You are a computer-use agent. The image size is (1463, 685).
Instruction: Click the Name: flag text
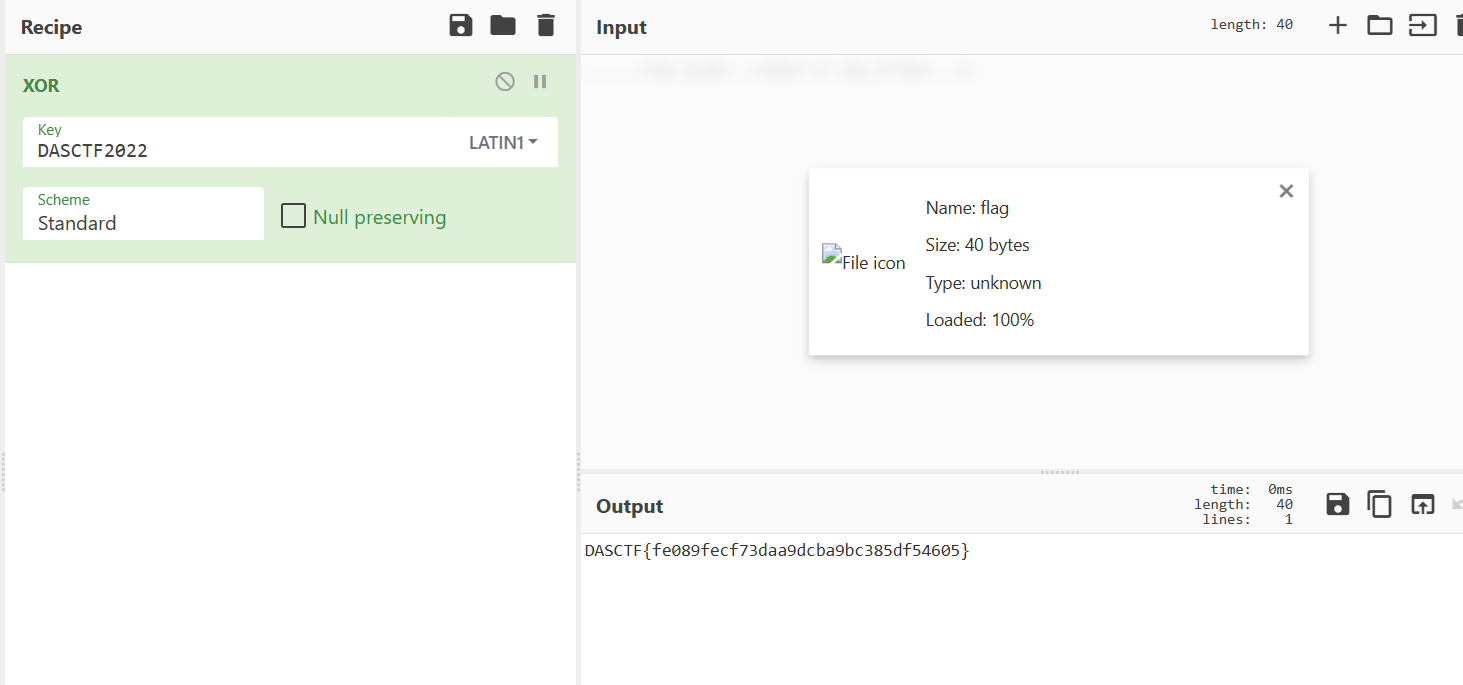pyautogui.click(x=967, y=208)
